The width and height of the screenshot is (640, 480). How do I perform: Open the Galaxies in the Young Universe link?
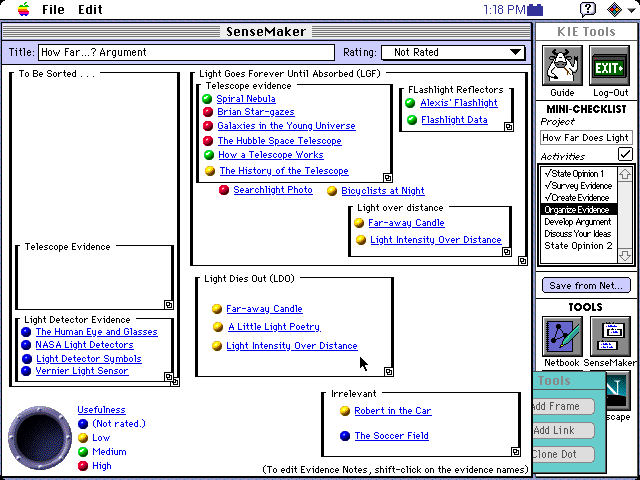point(287,126)
